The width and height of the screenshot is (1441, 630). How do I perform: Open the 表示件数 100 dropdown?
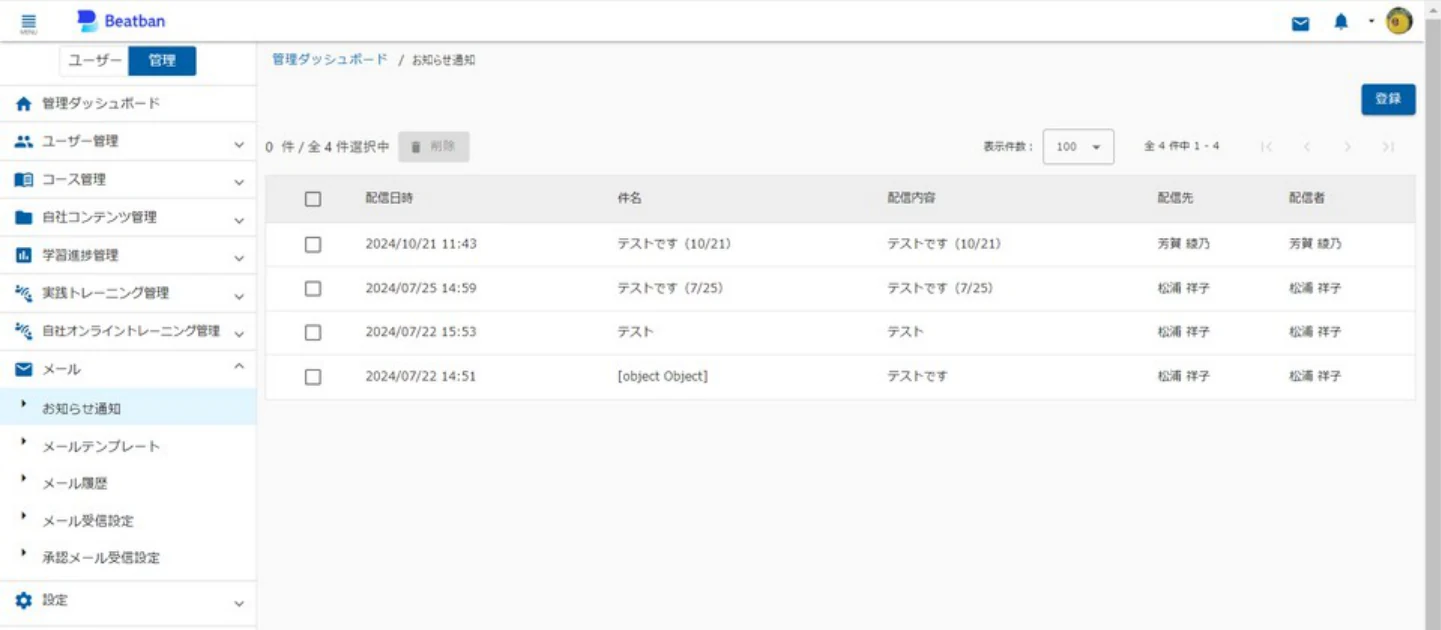pos(1078,147)
